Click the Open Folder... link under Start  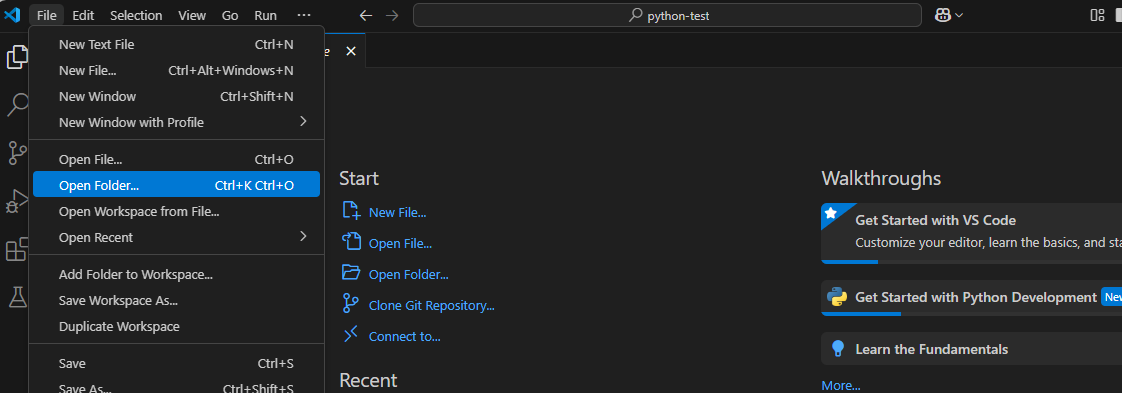point(409,274)
